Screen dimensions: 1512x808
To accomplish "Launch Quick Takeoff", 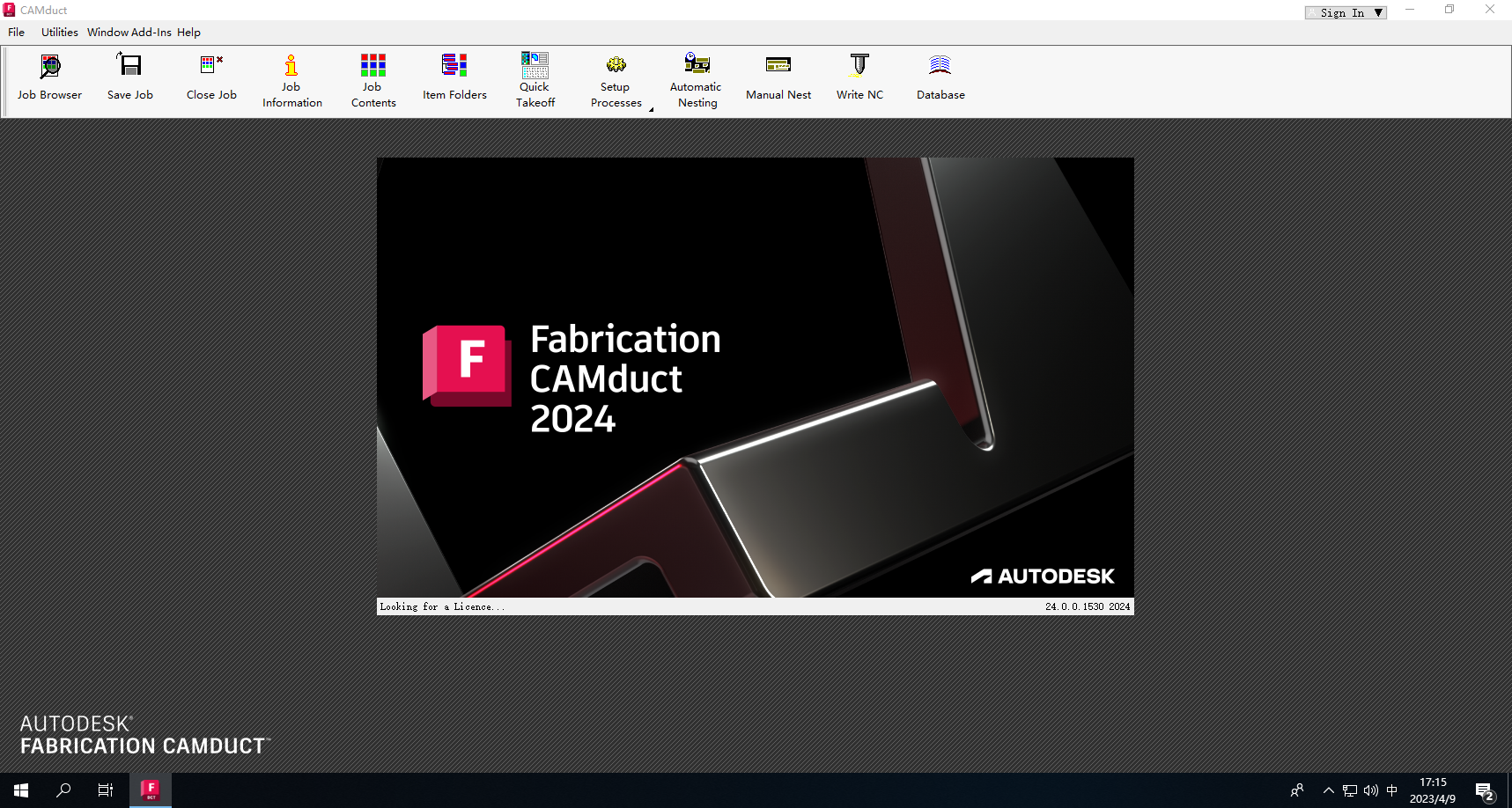I will coord(535,80).
